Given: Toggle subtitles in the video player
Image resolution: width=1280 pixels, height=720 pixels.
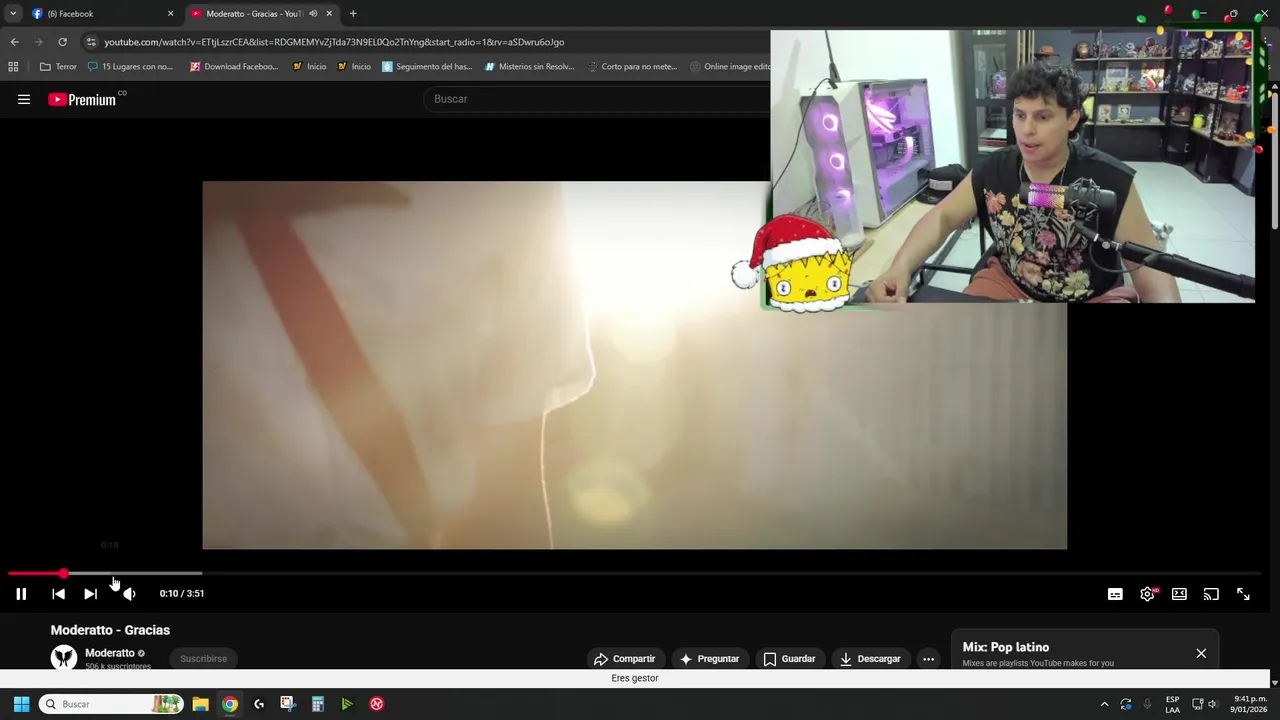Looking at the screenshot, I should (x=1115, y=594).
